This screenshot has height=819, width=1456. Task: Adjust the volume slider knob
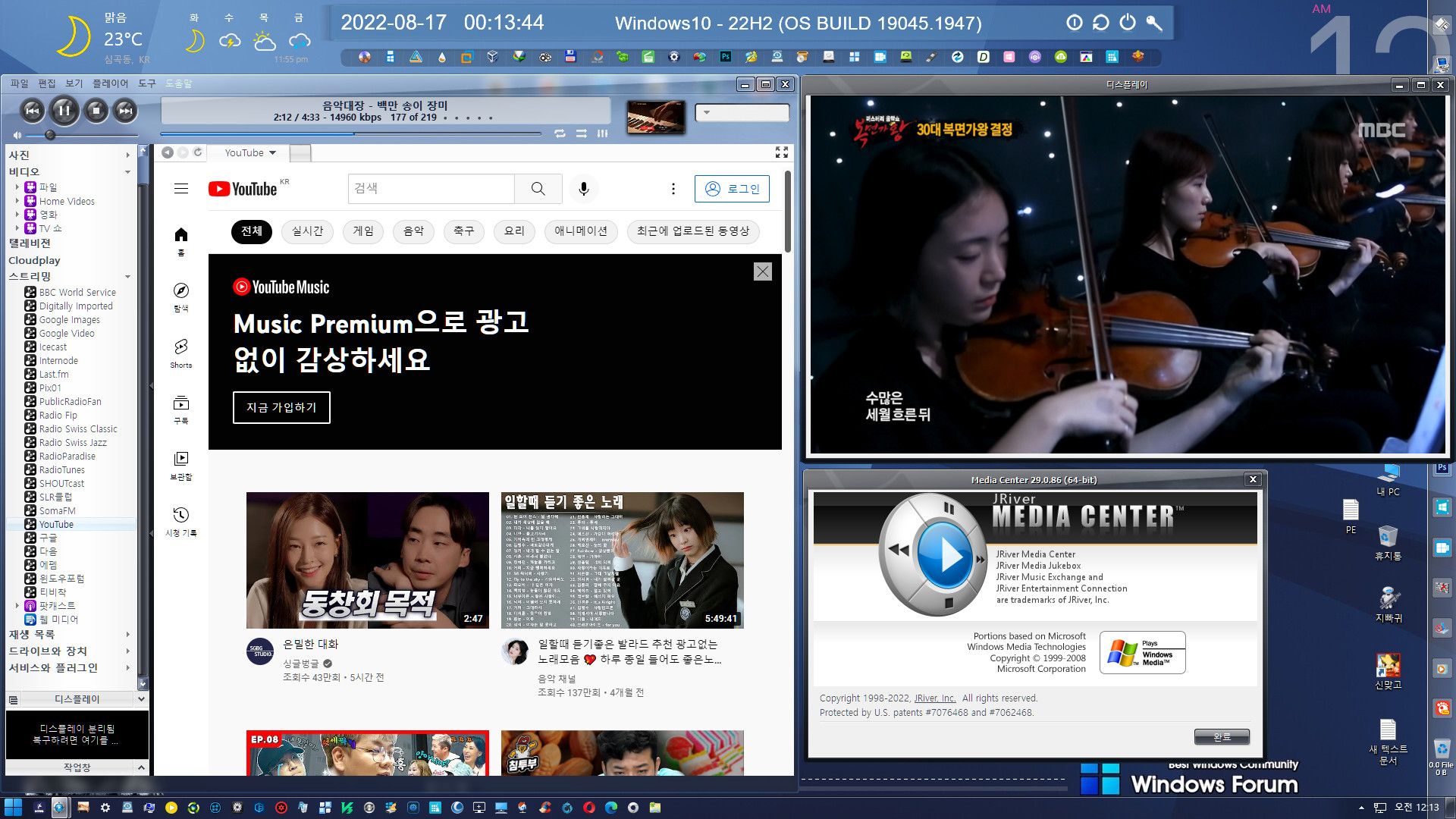[50, 135]
